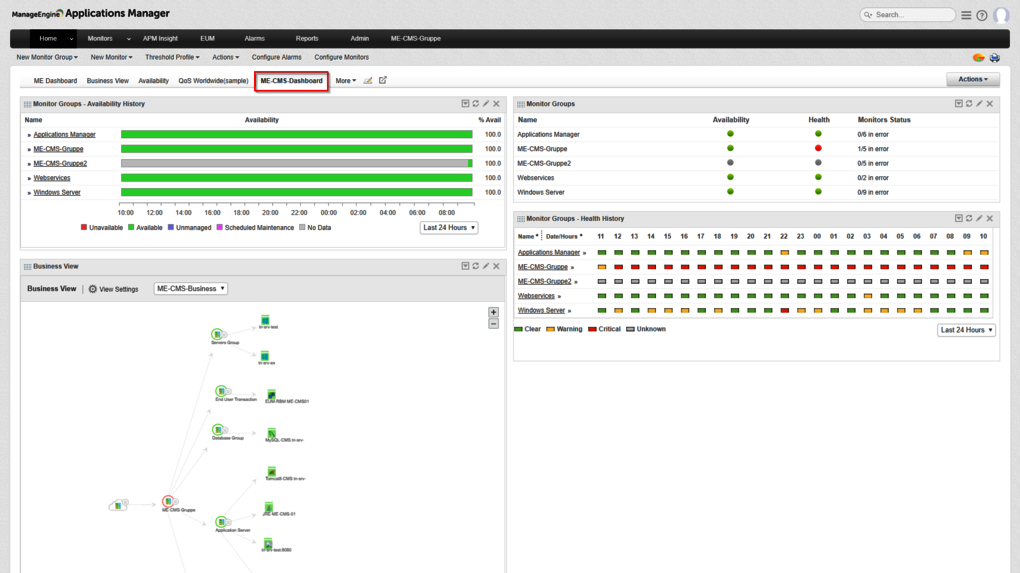Open the Admin menu
The width and height of the screenshot is (1020, 573).
point(360,39)
